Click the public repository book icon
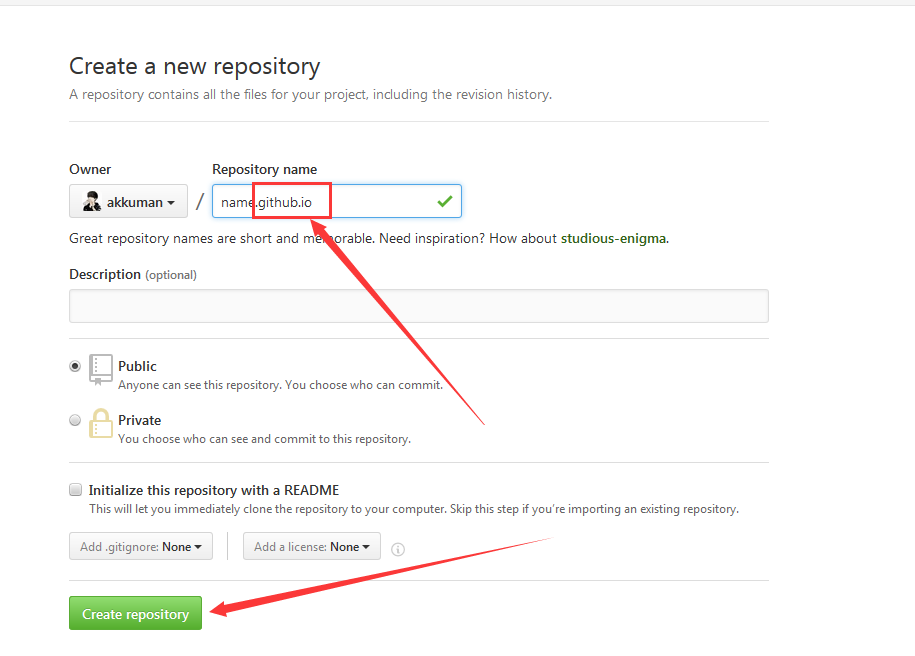 (x=100, y=369)
